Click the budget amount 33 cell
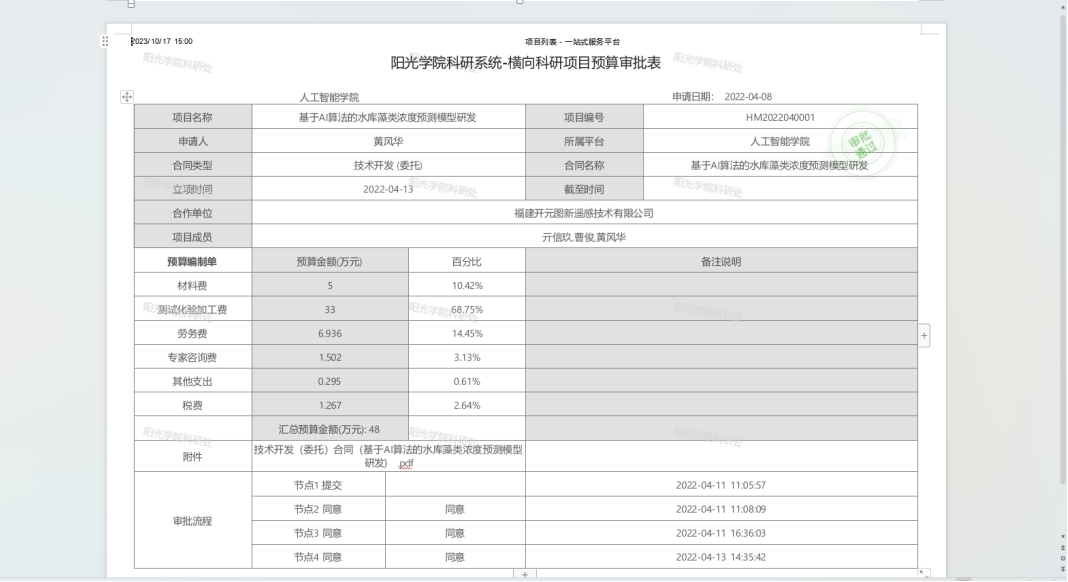The width and height of the screenshot is (1068, 582). [330, 309]
